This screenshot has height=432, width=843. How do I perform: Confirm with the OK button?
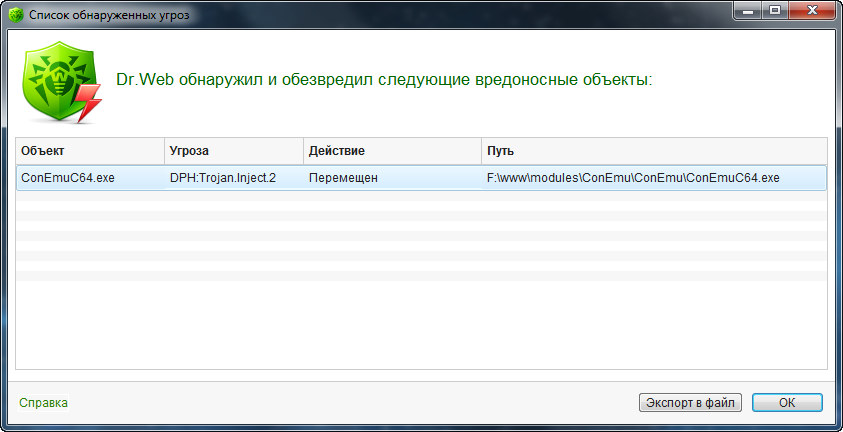pyautogui.click(x=786, y=403)
